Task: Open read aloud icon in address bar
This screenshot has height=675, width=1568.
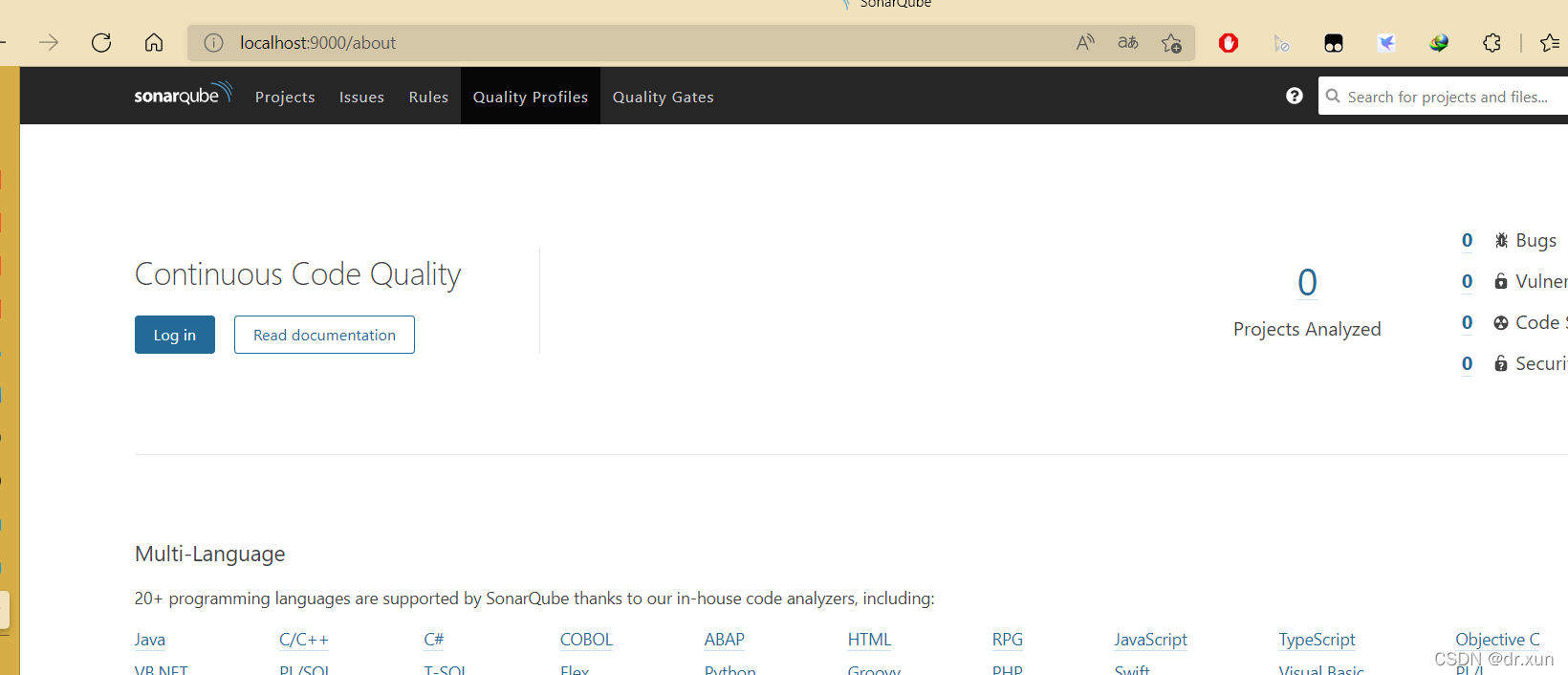Action: pyautogui.click(x=1084, y=42)
